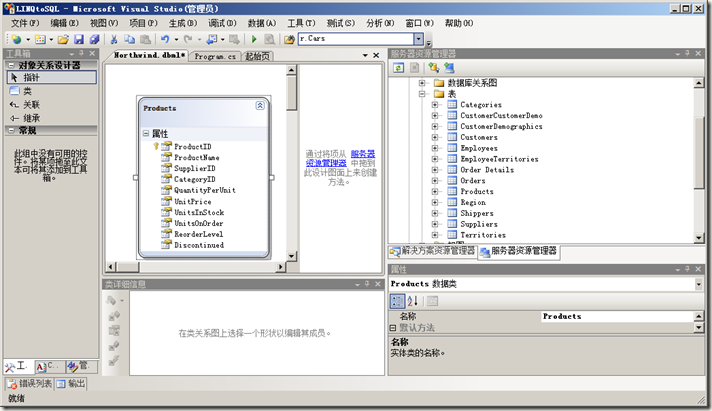Click the Find in Files icon beside combo box
Image resolution: width=712 pixels, height=411 pixels.
pos(289,40)
